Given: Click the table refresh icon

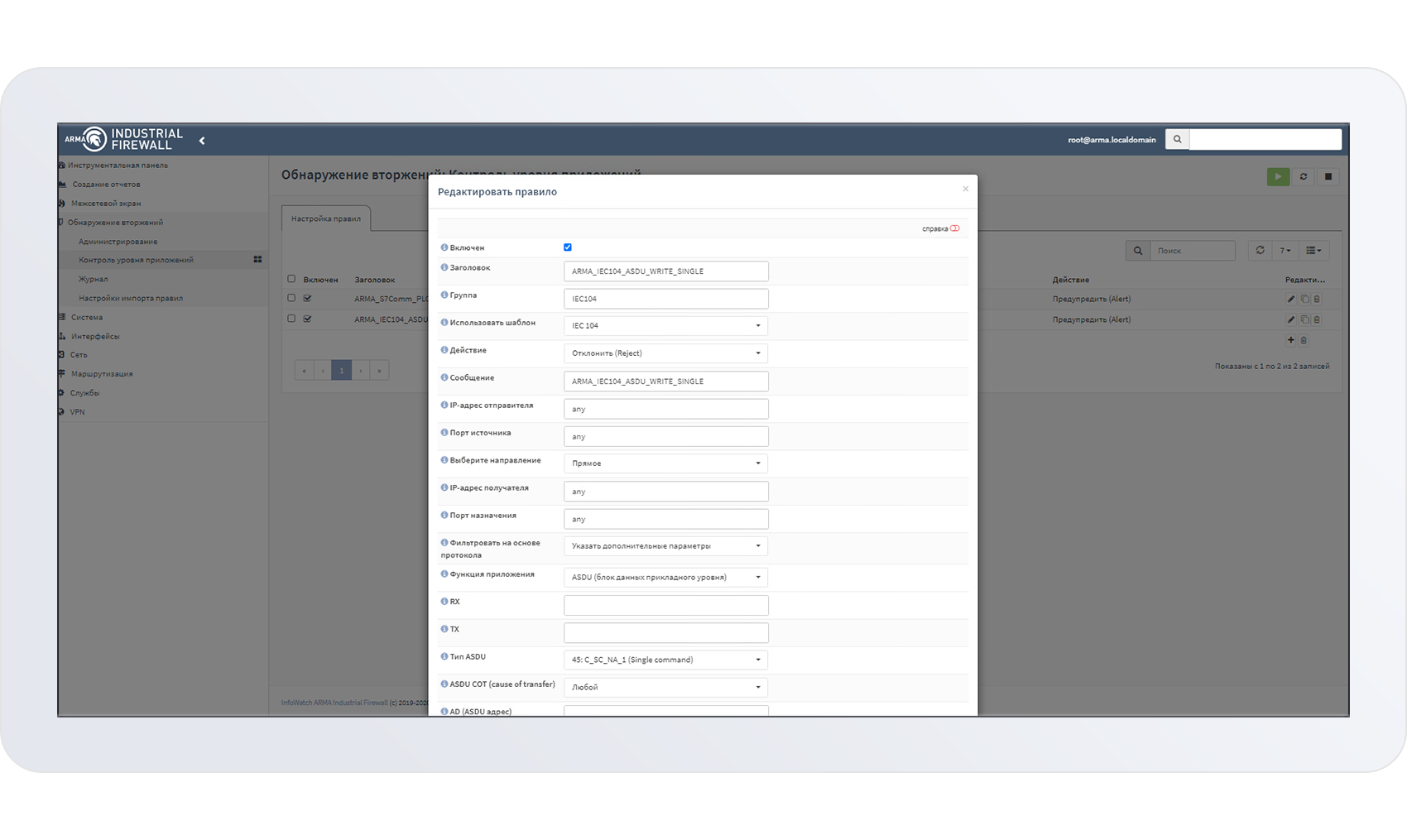Looking at the screenshot, I should (x=1260, y=250).
